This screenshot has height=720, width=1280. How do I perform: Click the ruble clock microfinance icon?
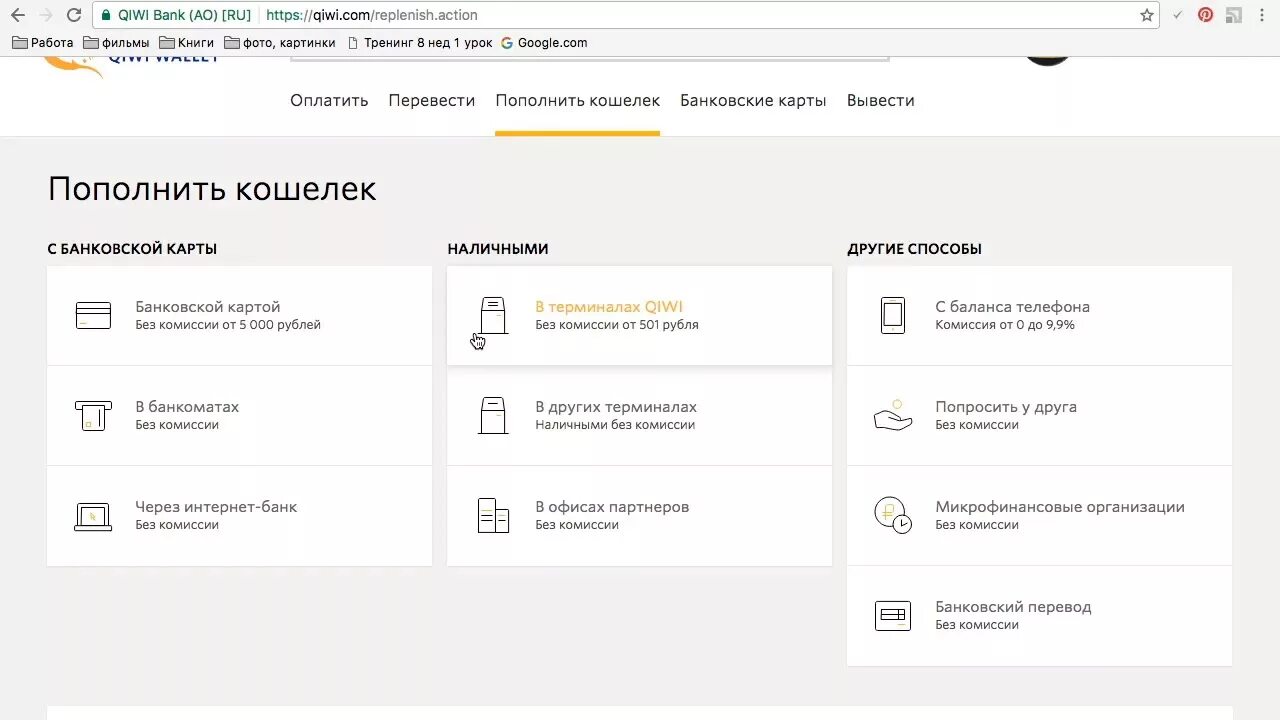pyautogui.click(x=893, y=515)
